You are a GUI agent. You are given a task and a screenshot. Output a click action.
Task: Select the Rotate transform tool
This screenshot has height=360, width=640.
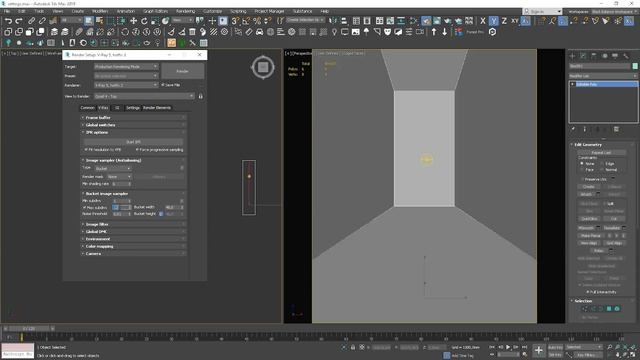pyautogui.click(x=144, y=21)
